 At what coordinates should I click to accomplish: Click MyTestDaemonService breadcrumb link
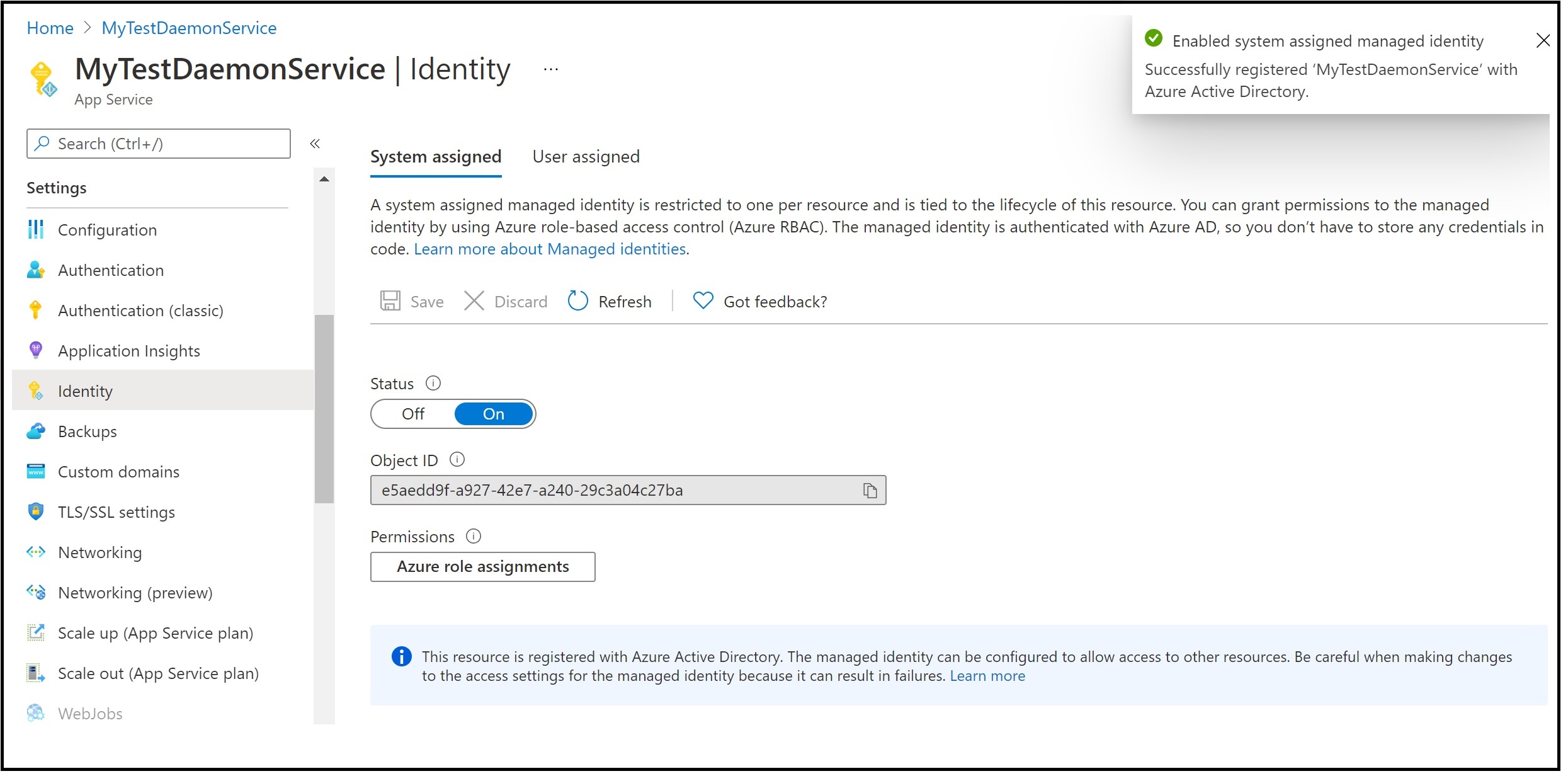coord(189,28)
